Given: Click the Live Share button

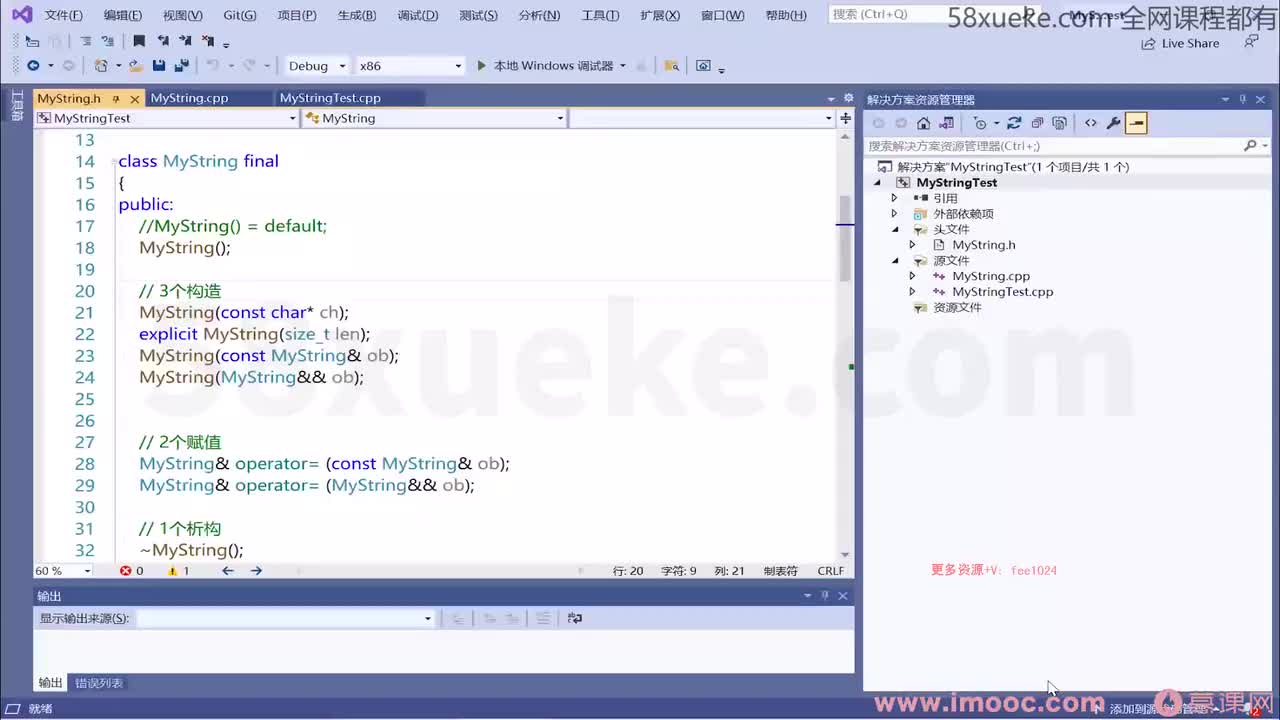Looking at the screenshot, I should point(1180,43).
